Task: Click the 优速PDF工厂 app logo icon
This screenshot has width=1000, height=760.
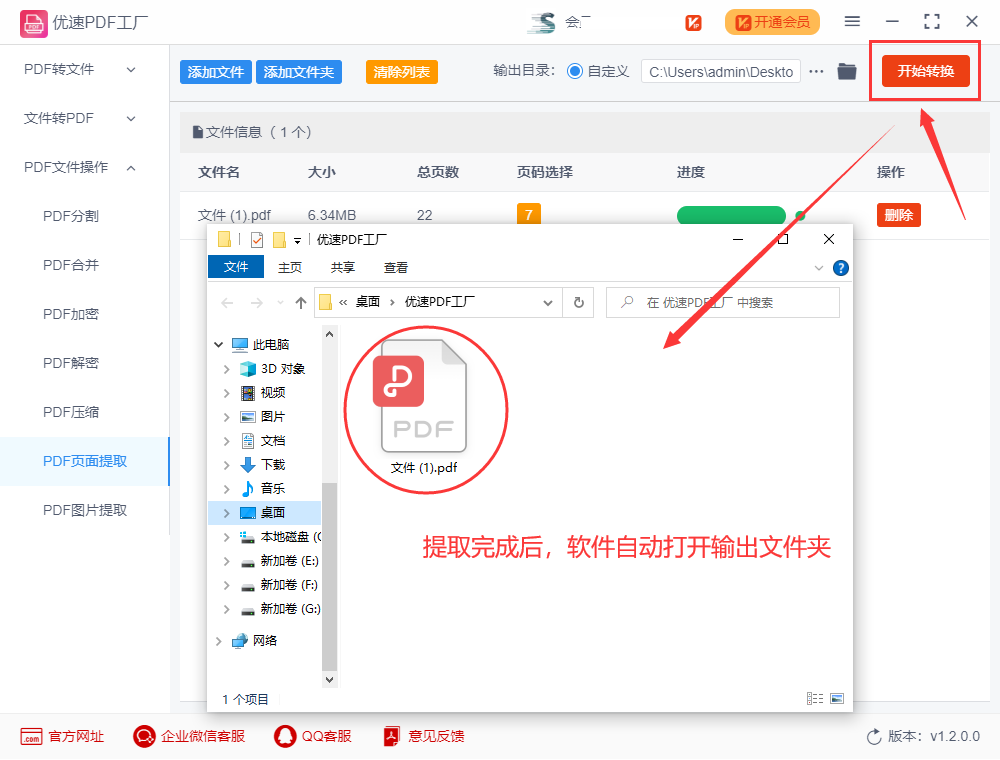Action: [33, 24]
